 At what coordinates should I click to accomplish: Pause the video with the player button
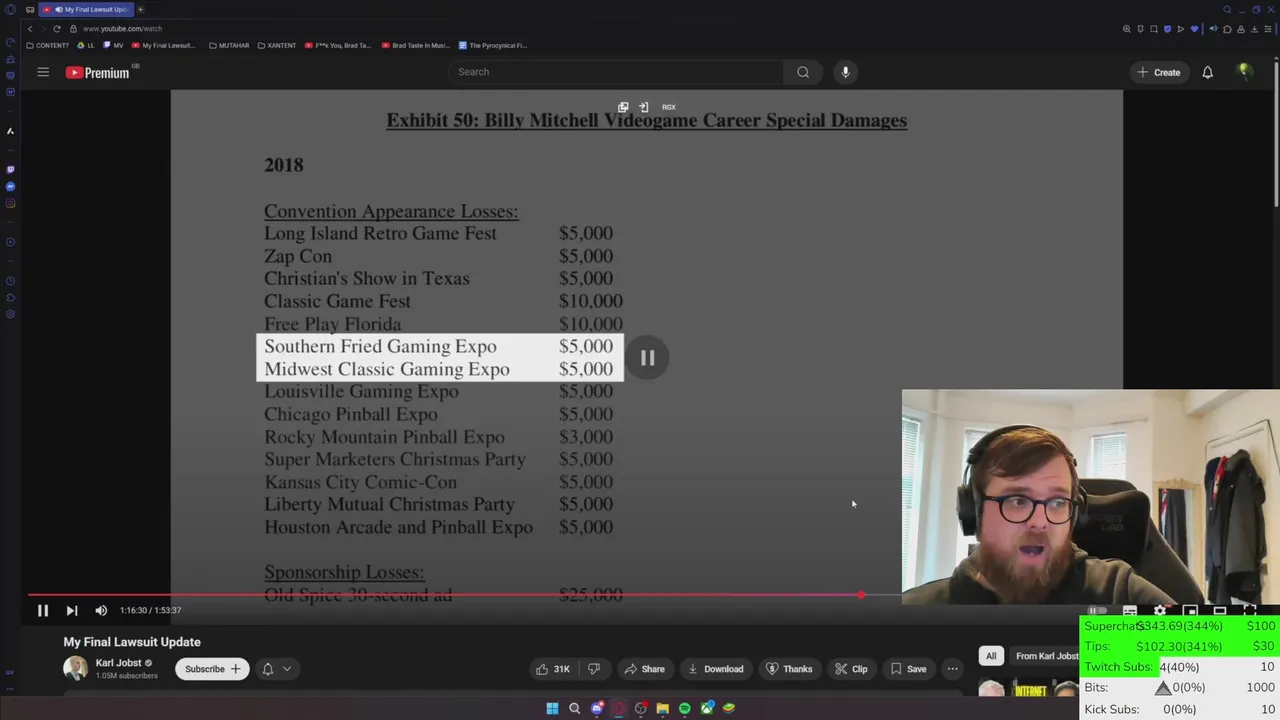(43, 610)
